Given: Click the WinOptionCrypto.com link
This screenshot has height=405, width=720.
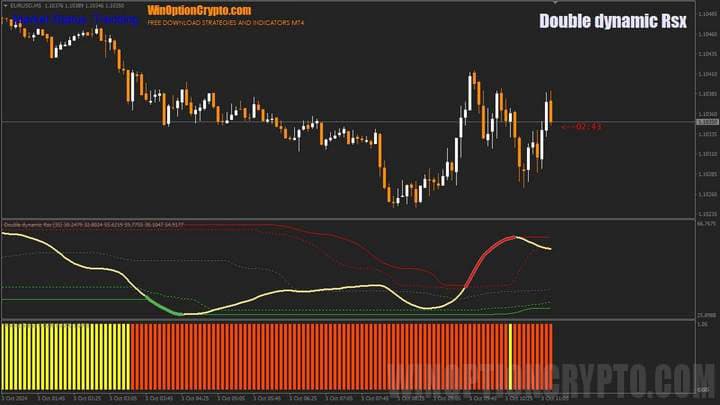Looking at the screenshot, I should click(199, 9).
